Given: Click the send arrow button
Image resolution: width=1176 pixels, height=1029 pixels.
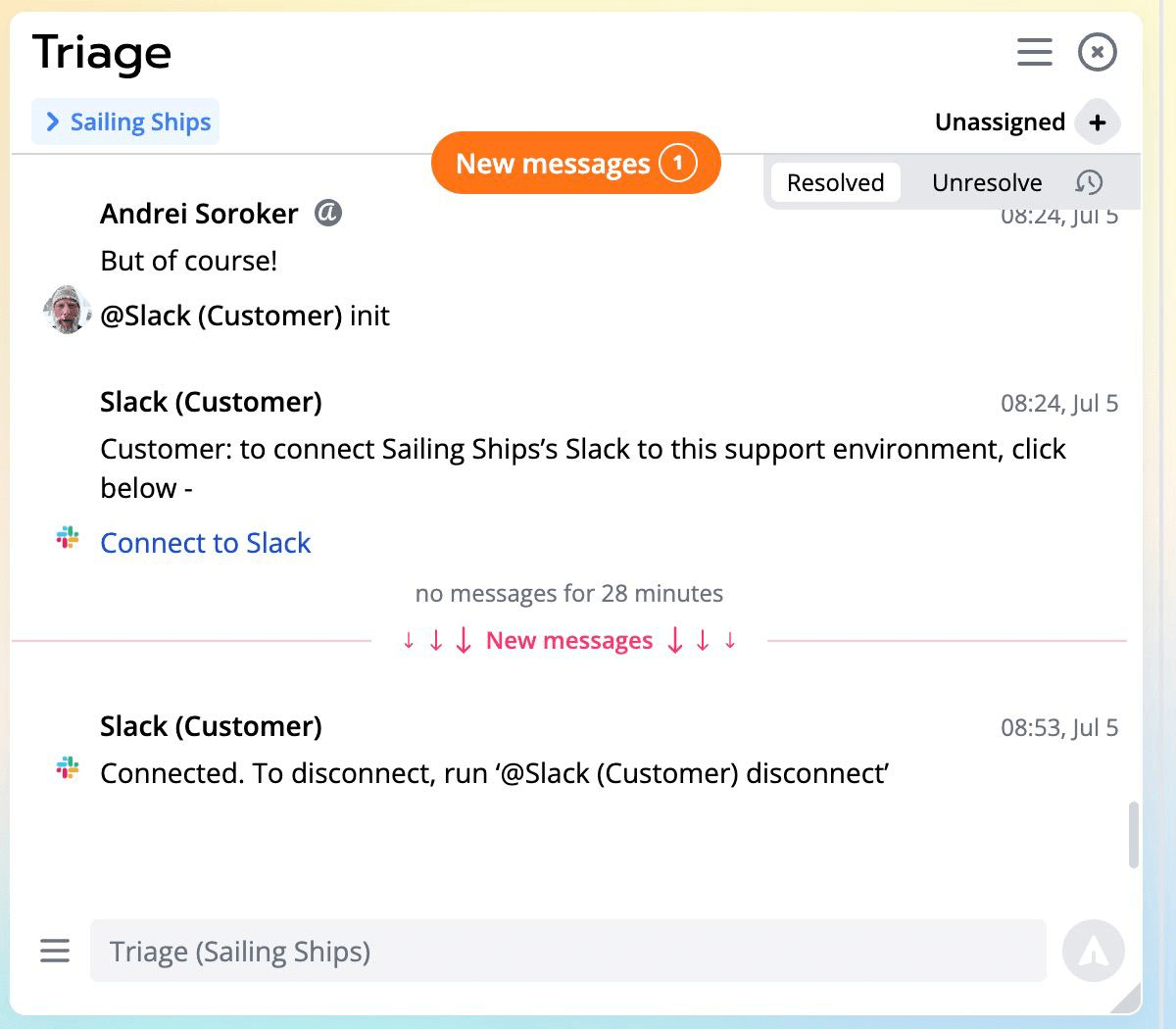Looking at the screenshot, I should tap(1094, 951).
